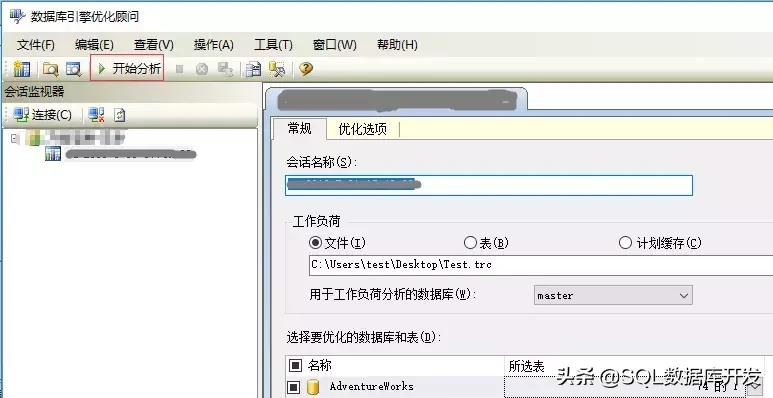
Task: Click the circled-X stop-with-recommendations icon
Action: (x=202, y=70)
